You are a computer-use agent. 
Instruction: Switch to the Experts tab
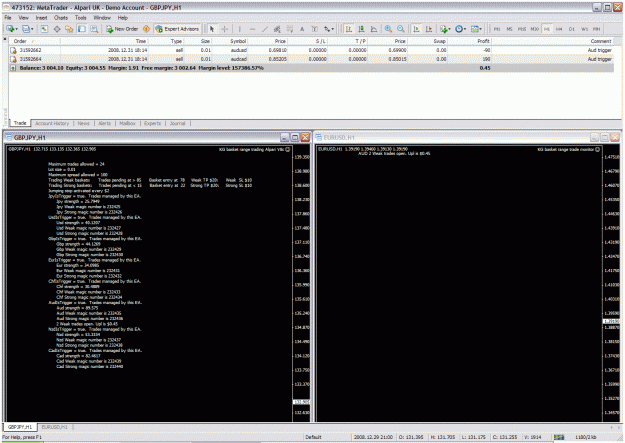coord(152,123)
